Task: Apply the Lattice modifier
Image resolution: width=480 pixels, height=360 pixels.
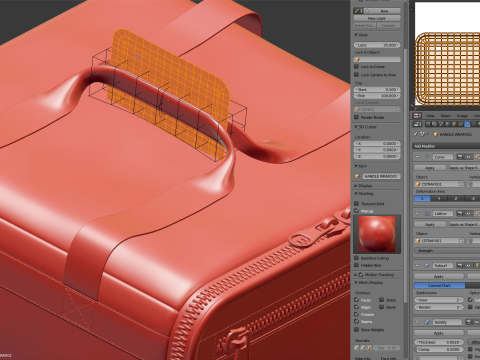Action: pyautogui.click(x=430, y=224)
